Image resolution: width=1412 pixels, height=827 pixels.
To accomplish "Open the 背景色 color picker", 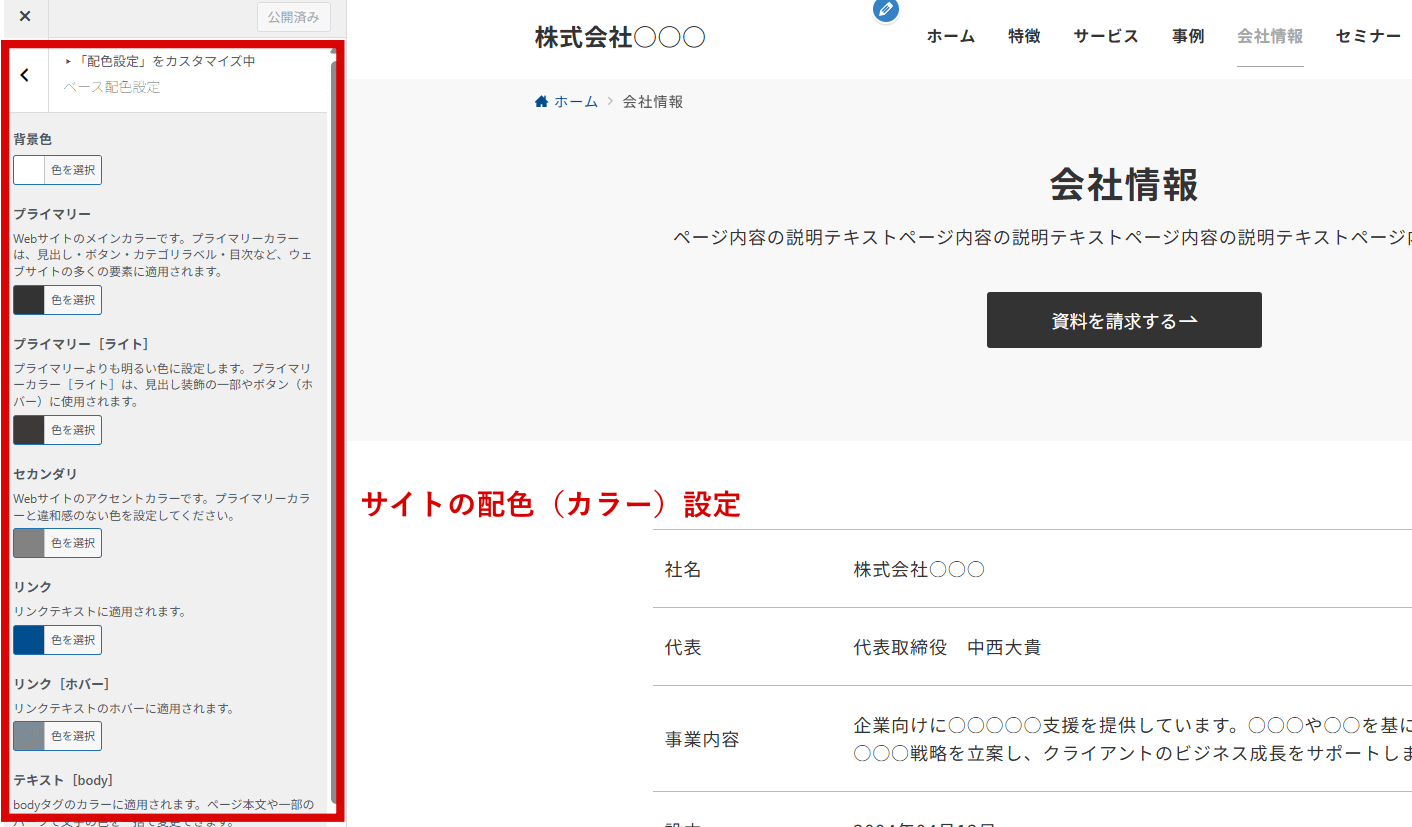I will (57, 170).
